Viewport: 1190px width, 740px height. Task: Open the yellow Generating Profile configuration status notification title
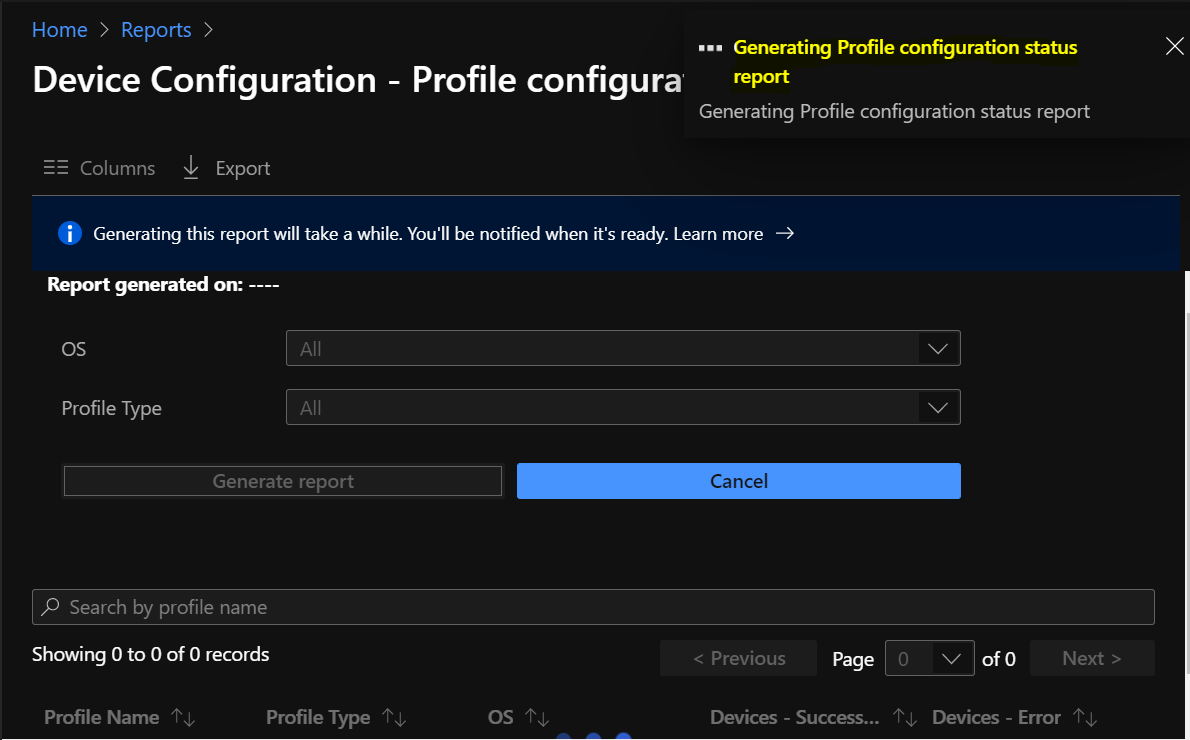pyautogui.click(x=905, y=61)
